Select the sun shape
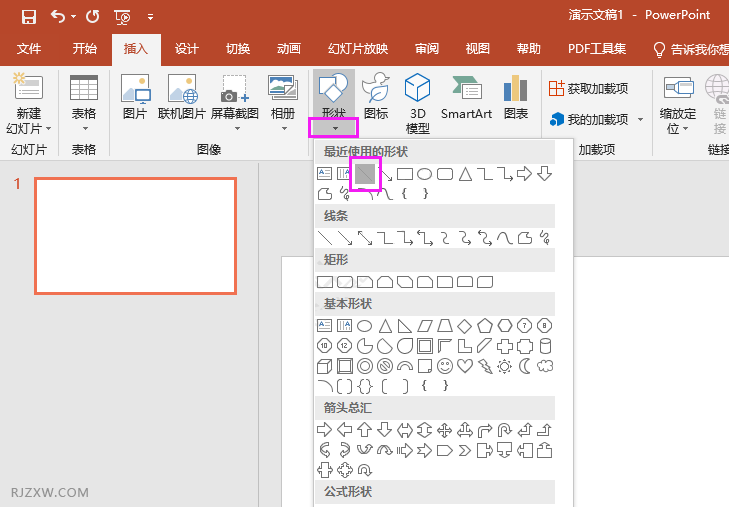 point(504,366)
